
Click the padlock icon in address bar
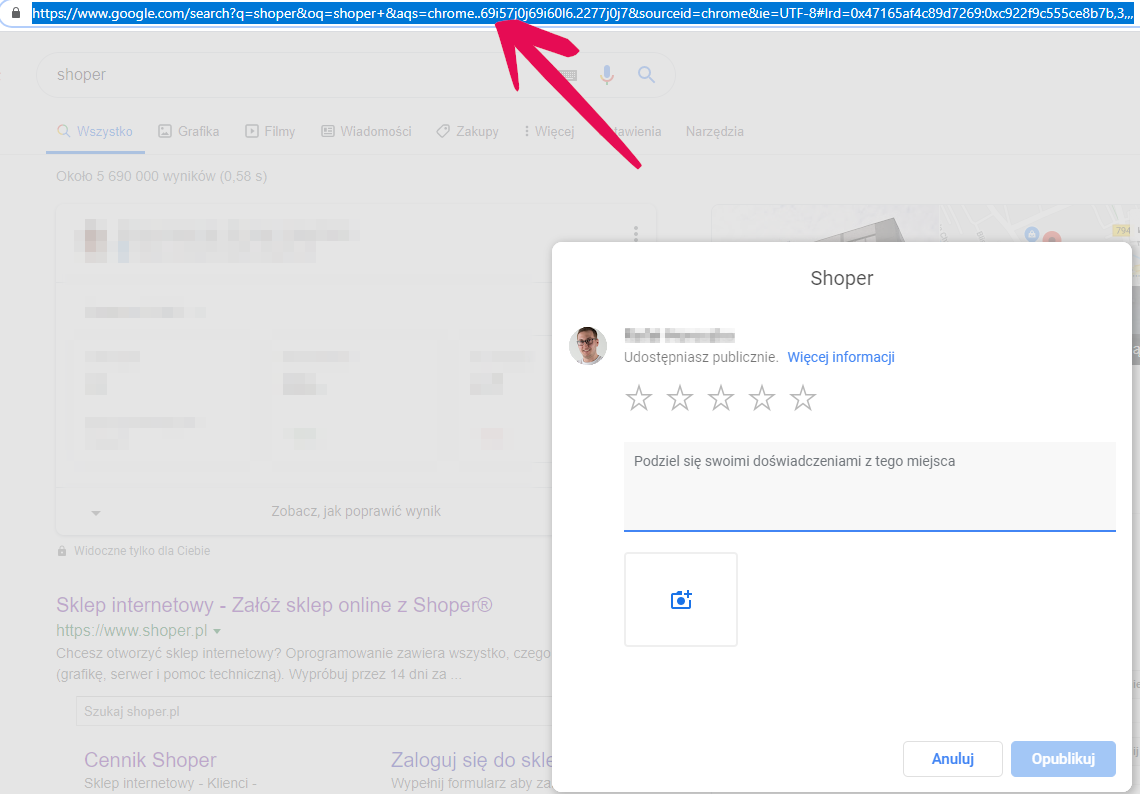pos(15,14)
